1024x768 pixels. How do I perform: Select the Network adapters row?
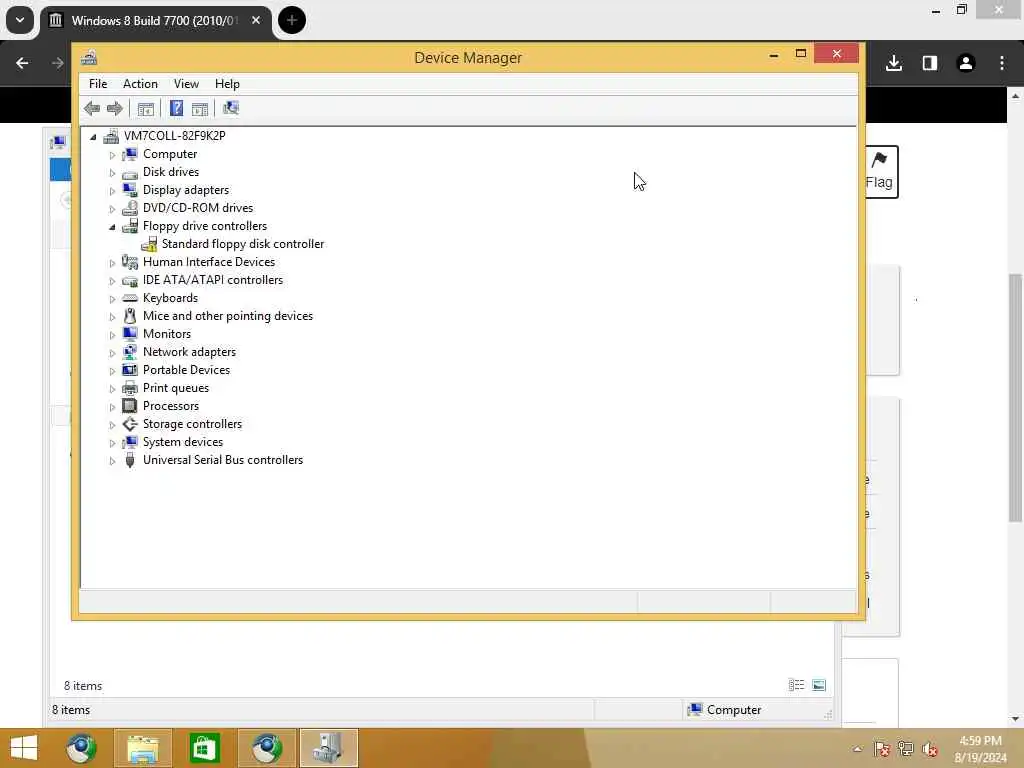(x=189, y=352)
